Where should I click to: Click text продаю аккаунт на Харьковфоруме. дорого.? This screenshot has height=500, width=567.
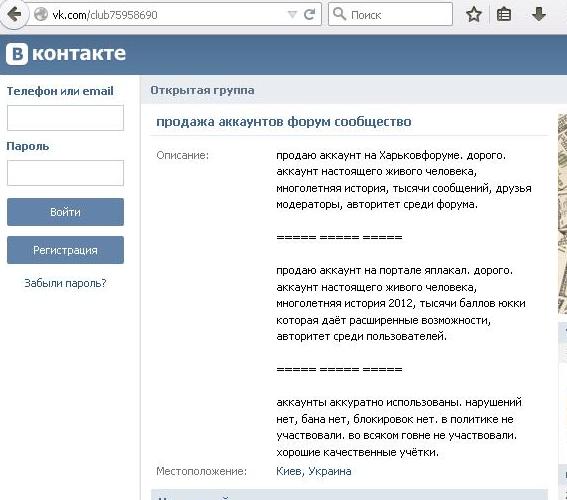coord(391,155)
